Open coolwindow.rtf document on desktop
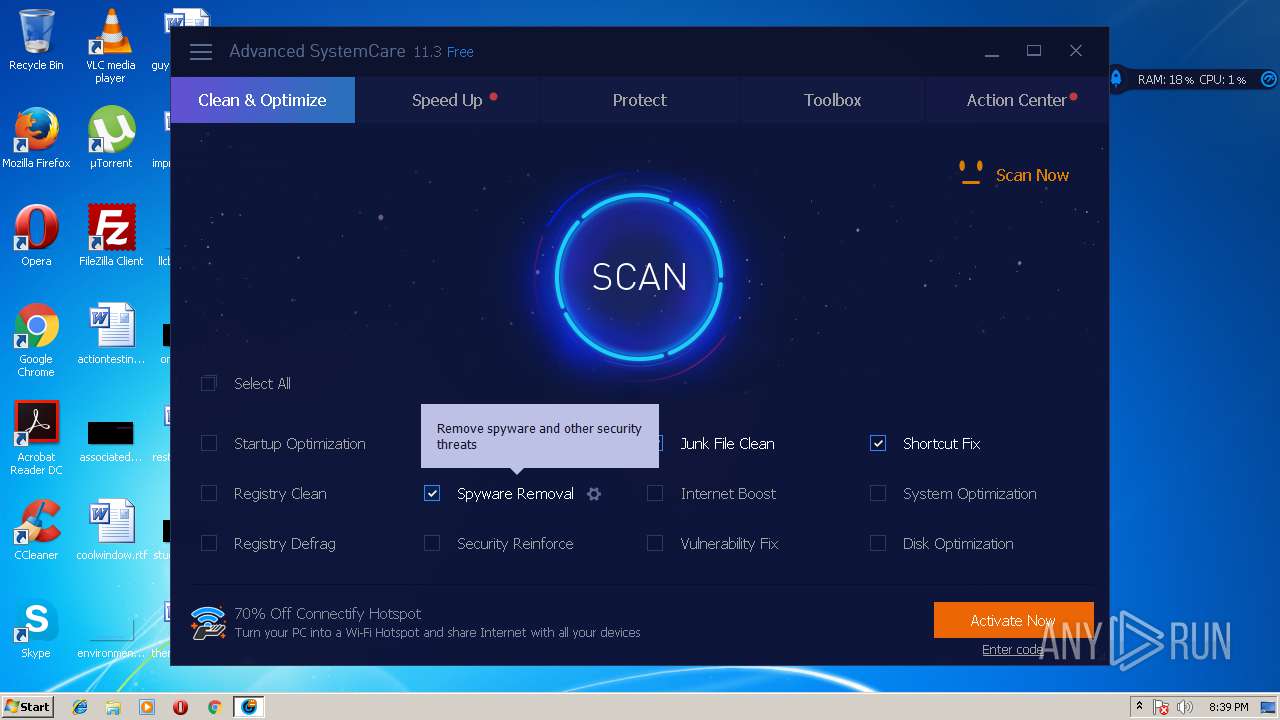This screenshot has width=1280, height=720. pos(111,530)
